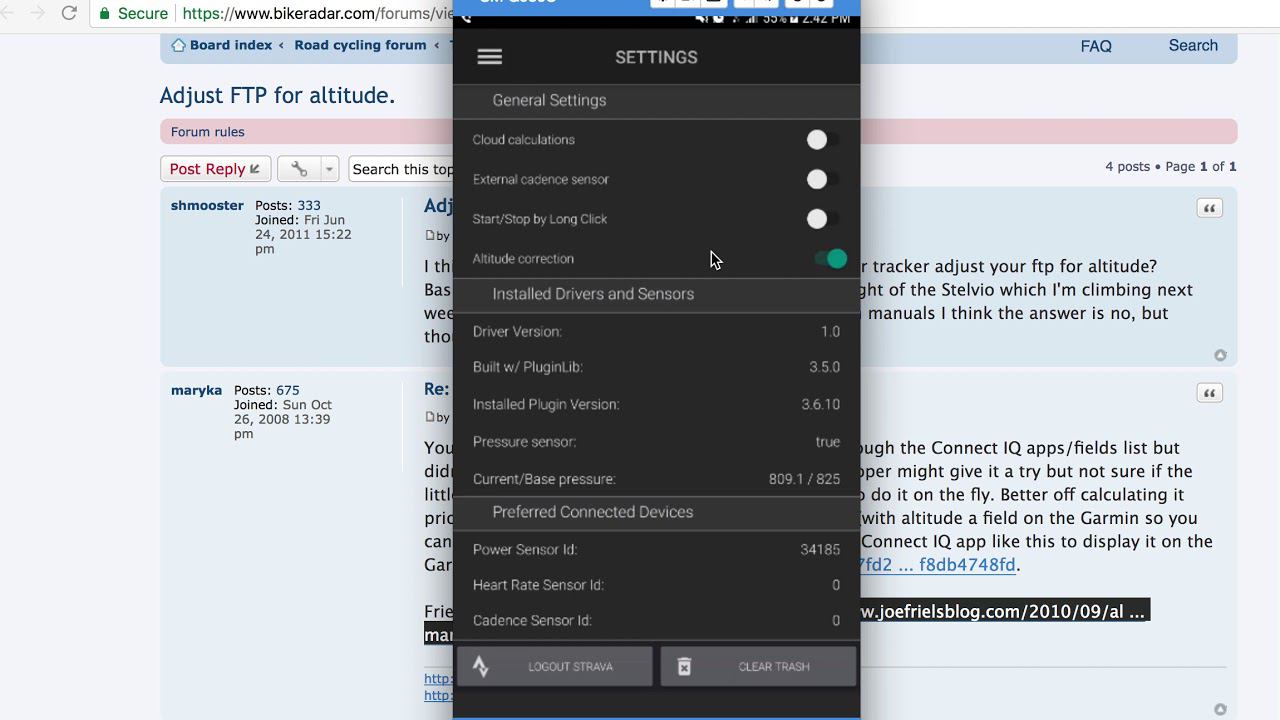Go to Road cycling forum breadcrumb
Image resolution: width=1280 pixels, height=720 pixels.
click(360, 45)
